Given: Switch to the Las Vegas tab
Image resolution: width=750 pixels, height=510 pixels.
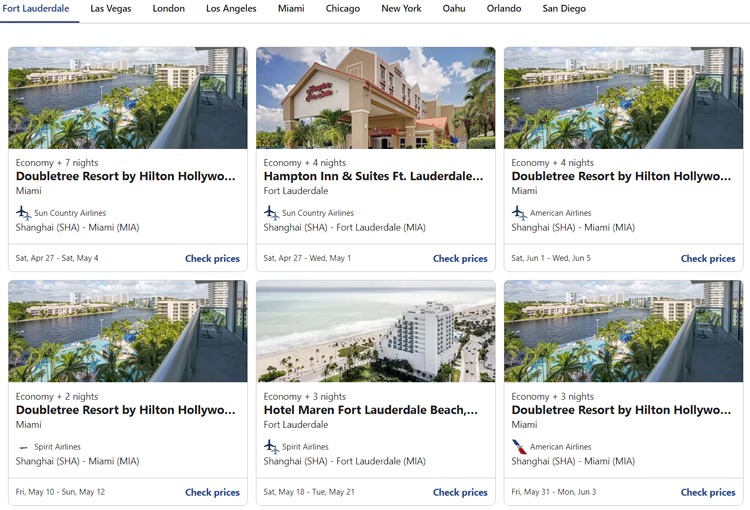Looking at the screenshot, I should click(x=110, y=9).
